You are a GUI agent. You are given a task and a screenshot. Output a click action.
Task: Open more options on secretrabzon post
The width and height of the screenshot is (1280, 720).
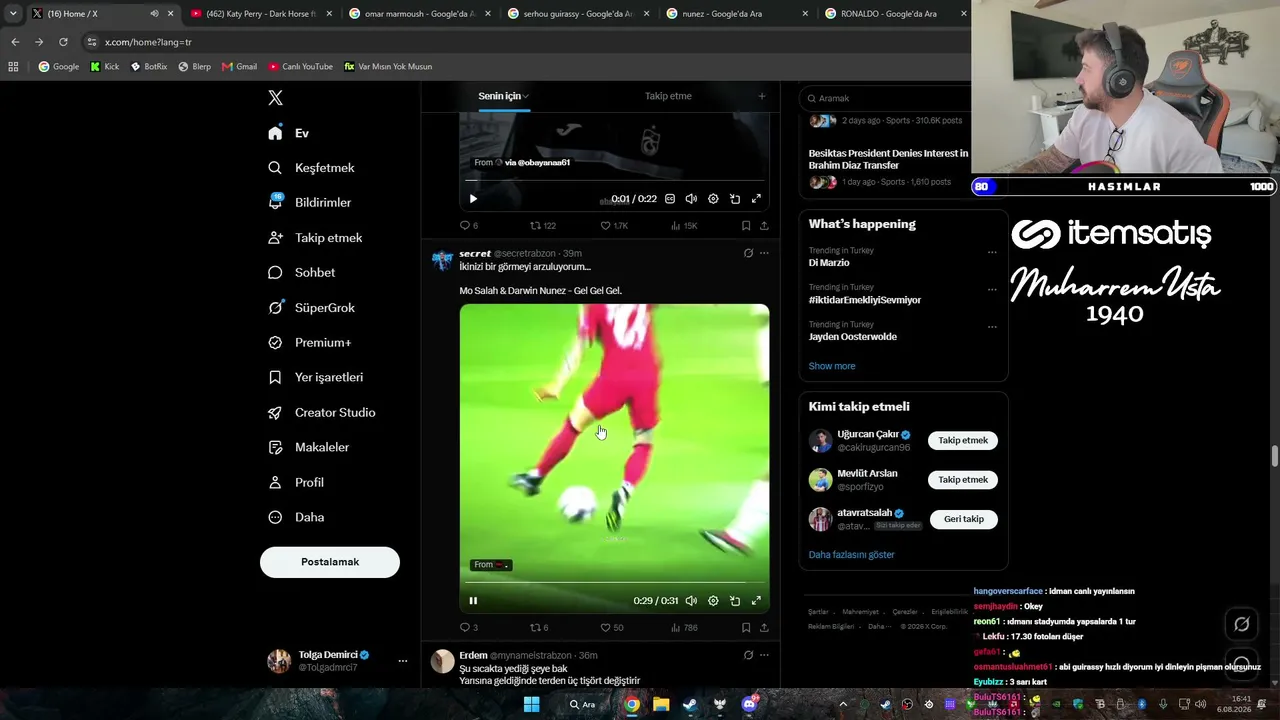[764, 253]
